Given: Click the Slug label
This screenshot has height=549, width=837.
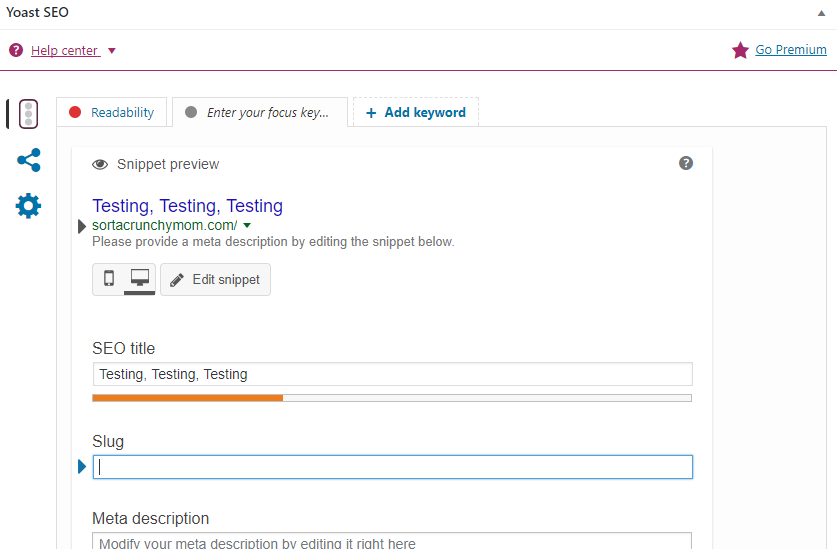Looking at the screenshot, I should coord(108,441).
